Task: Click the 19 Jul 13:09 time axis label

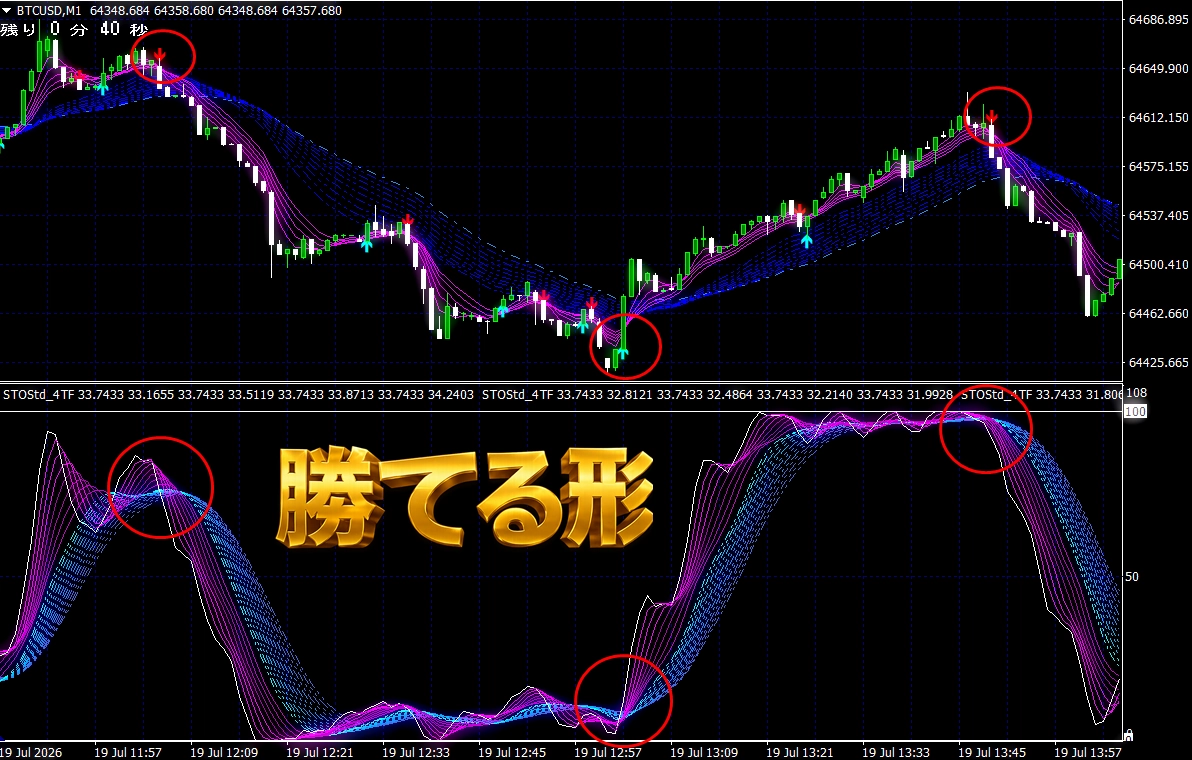Action: (704, 752)
